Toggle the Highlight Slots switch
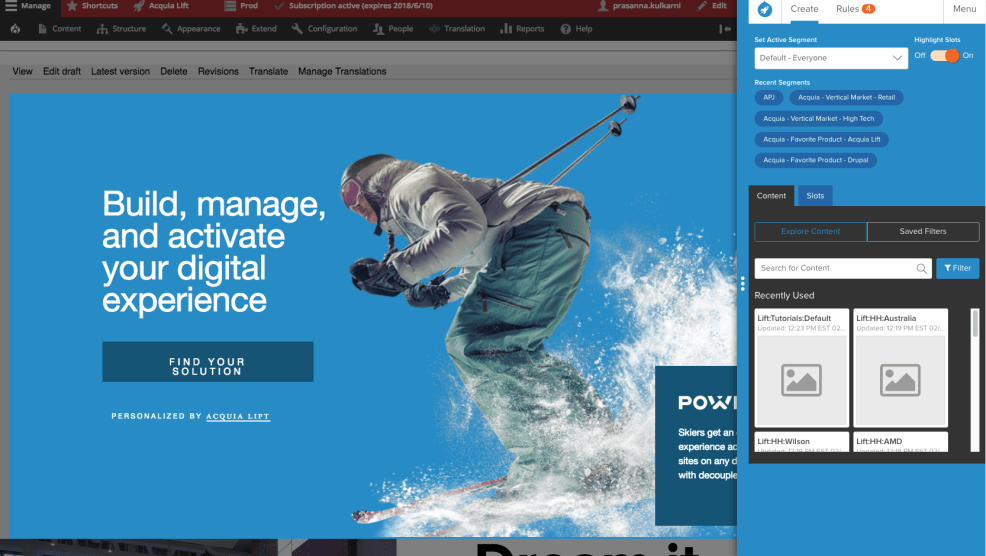This screenshot has width=986, height=556. [944, 56]
